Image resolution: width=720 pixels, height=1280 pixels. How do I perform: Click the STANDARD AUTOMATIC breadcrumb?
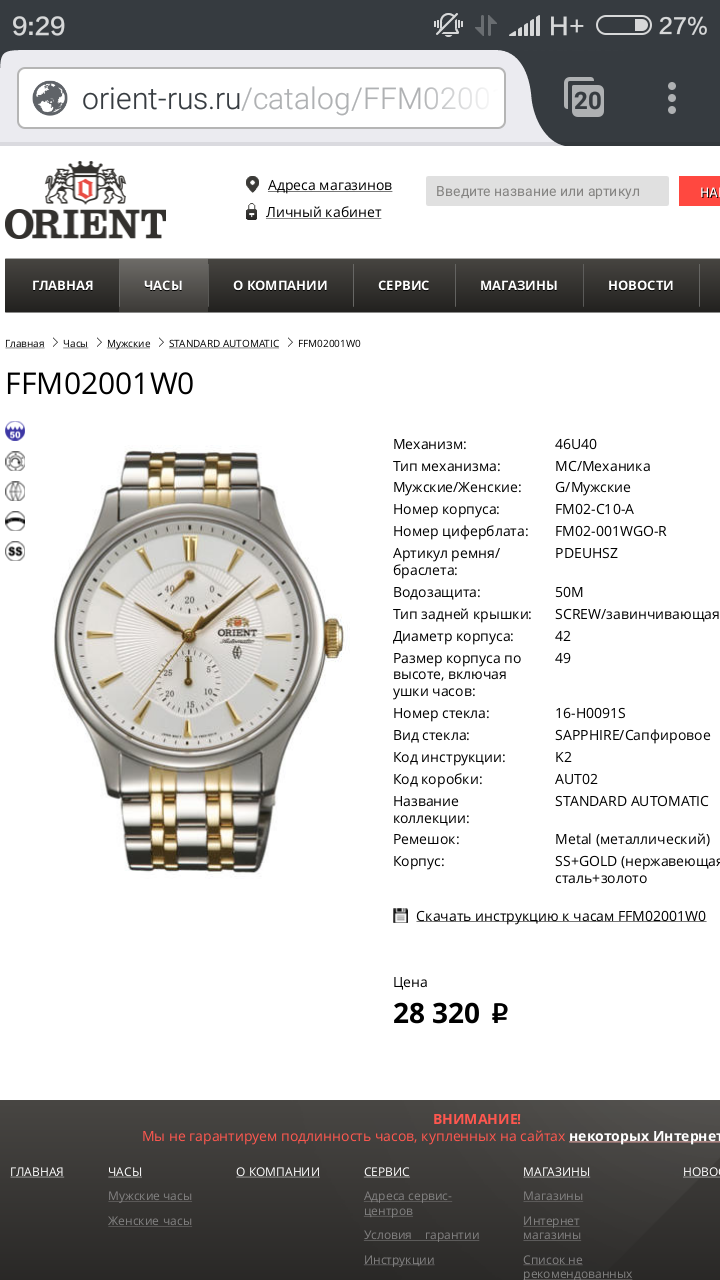click(224, 343)
